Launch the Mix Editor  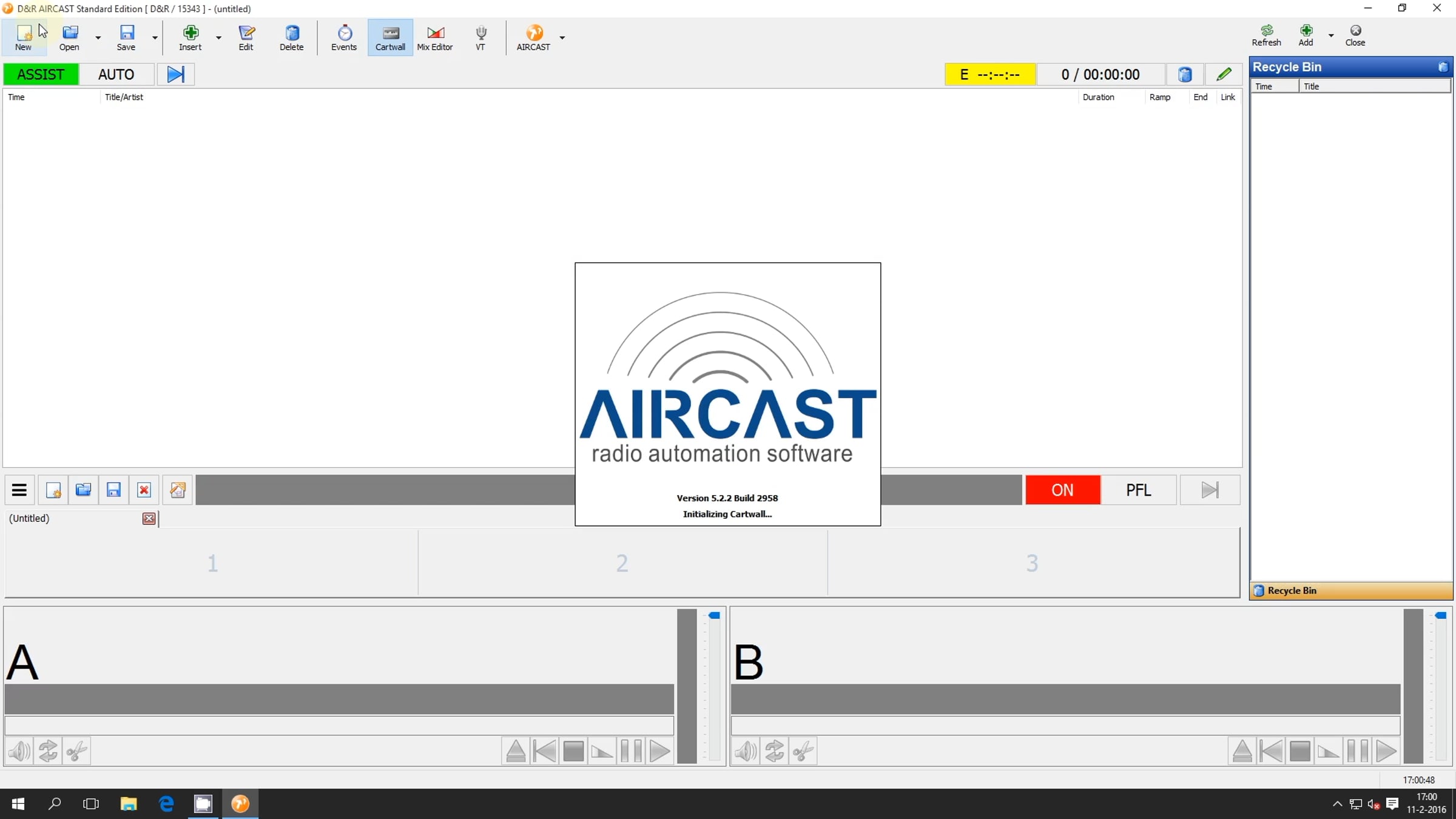[435, 37]
